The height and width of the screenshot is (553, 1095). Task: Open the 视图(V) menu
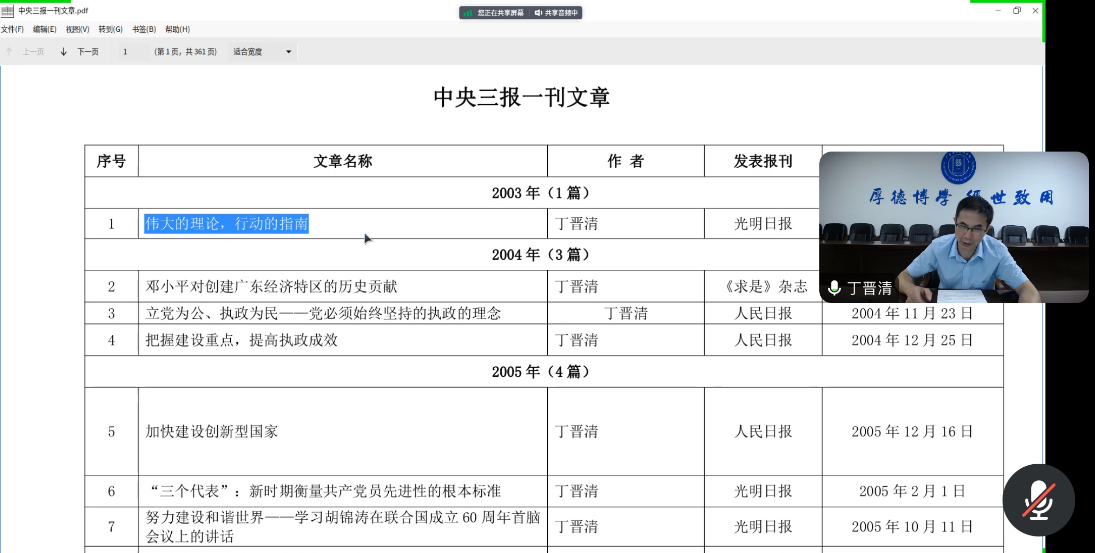(x=77, y=29)
